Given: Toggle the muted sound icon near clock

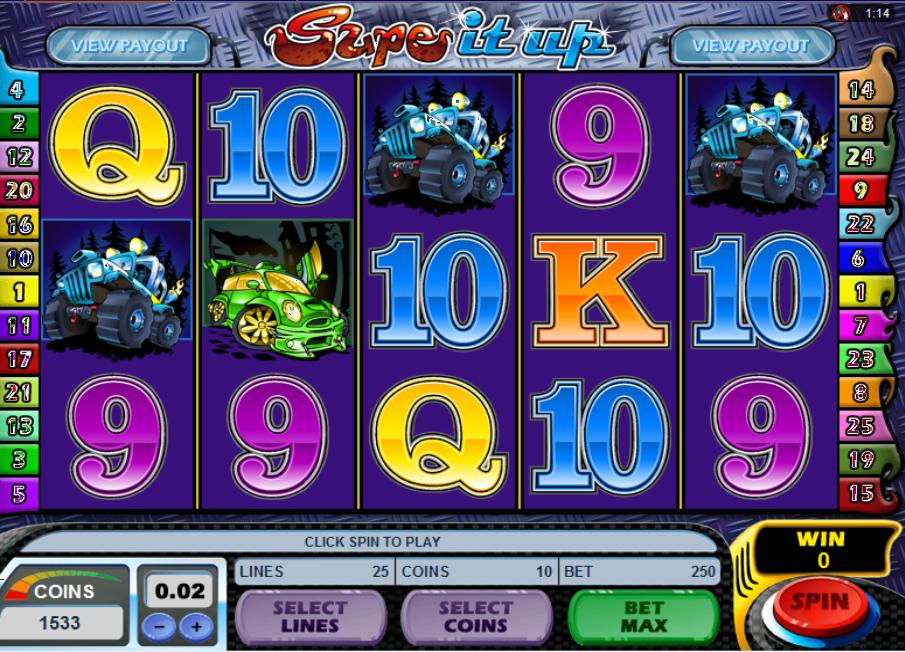Looking at the screenshot, I should [841, 13].
